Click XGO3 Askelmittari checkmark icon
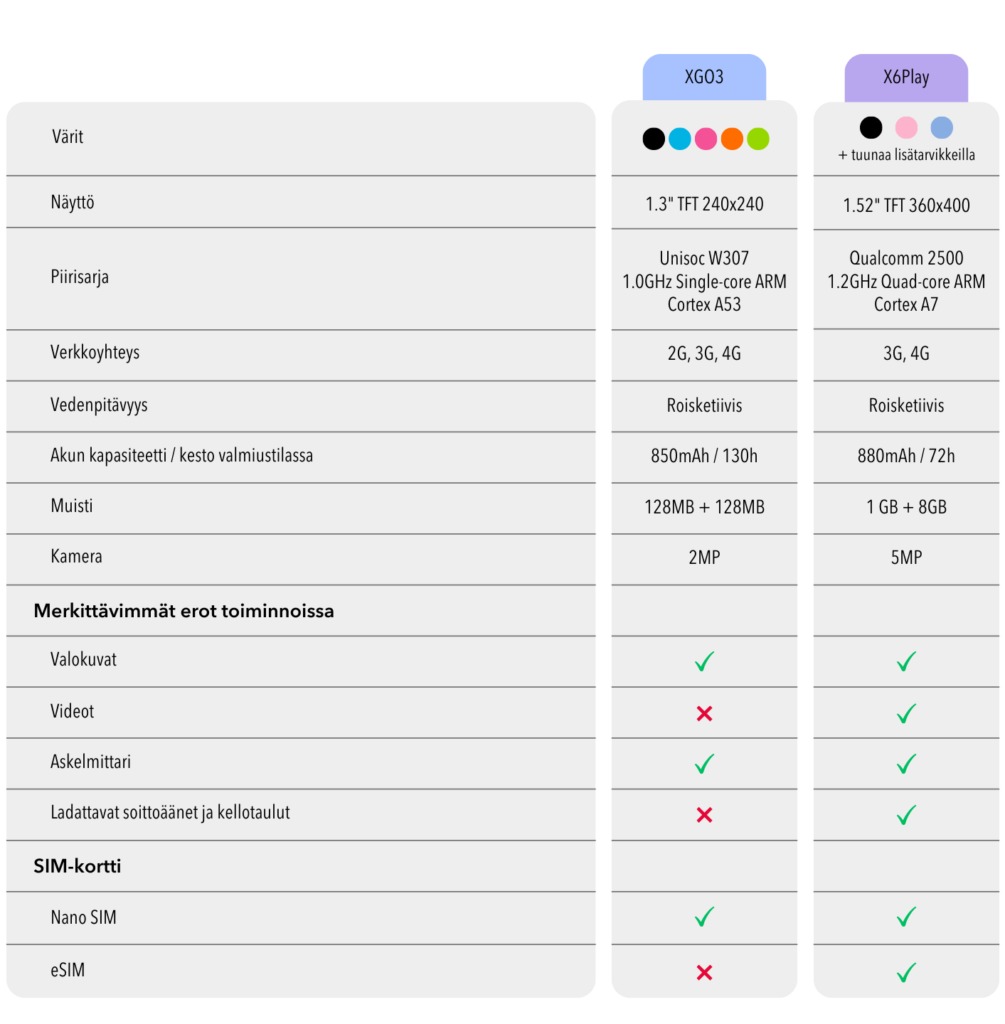The height and width of the screenshot is (1024, 1005). [704, 764]
